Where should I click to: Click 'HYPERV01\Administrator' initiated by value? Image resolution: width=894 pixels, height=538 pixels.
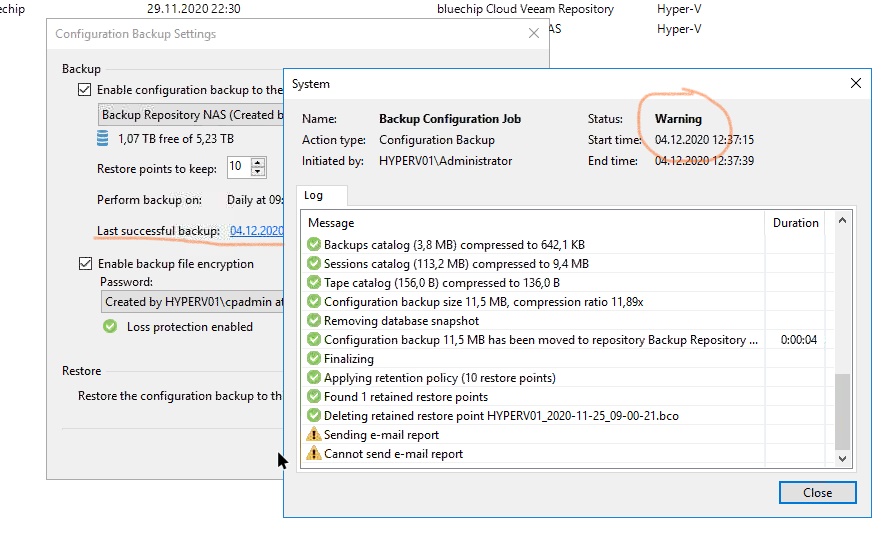point(445,161)
